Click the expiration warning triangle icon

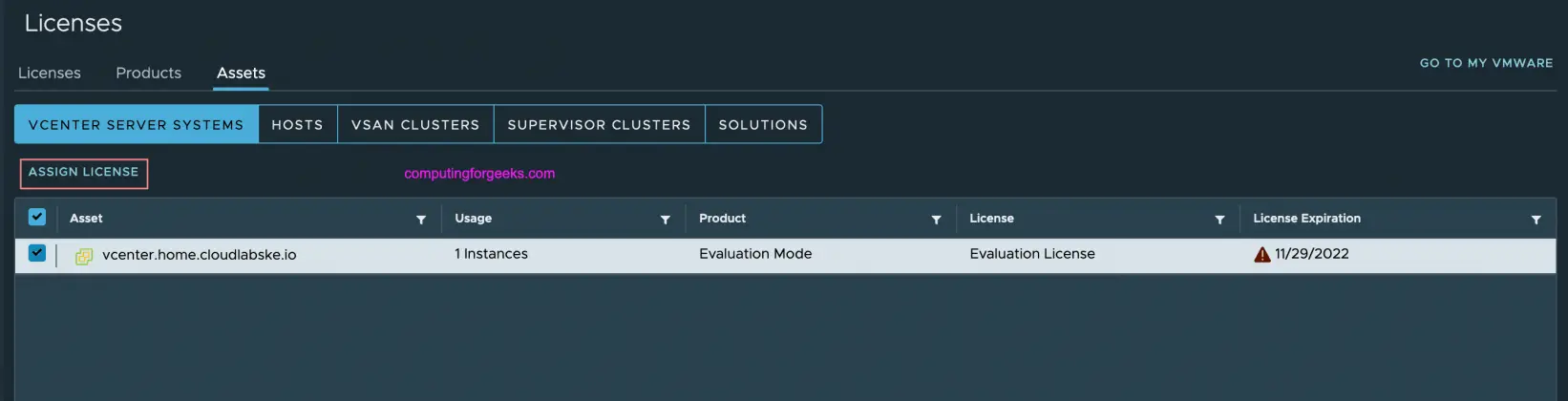1261,255
